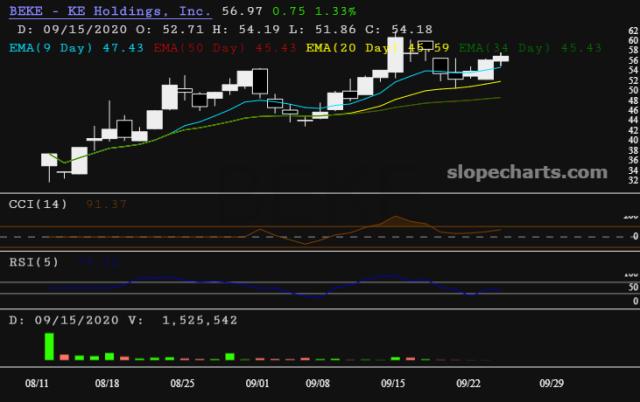Select the yellow EMA(20 Day) legend label
The width and height of the screenshot is (640, 402).
(352, 48)
